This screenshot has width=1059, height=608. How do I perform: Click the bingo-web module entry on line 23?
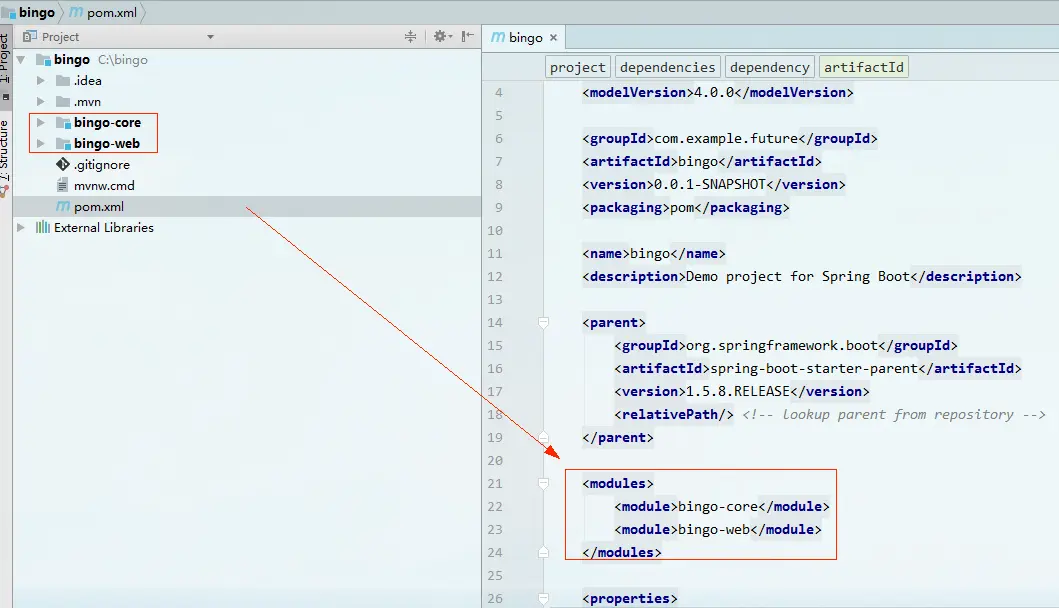(717, 529)
